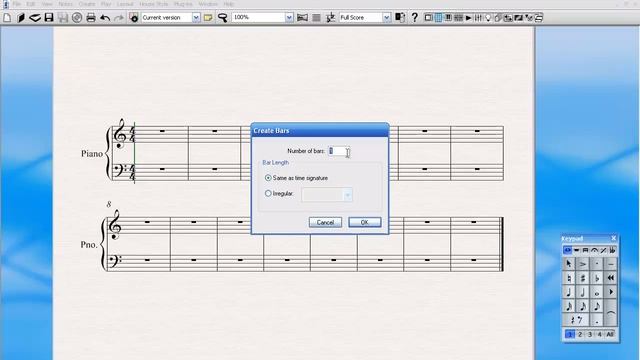Open Help via the question mark icon

tap(414, 18)
